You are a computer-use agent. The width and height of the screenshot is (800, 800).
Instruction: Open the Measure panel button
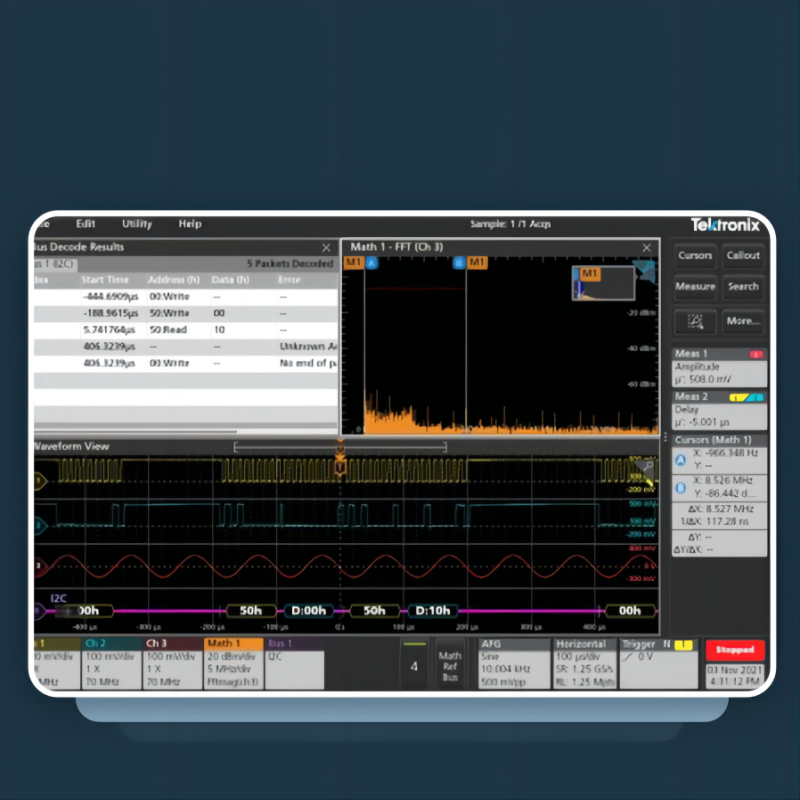694,286
